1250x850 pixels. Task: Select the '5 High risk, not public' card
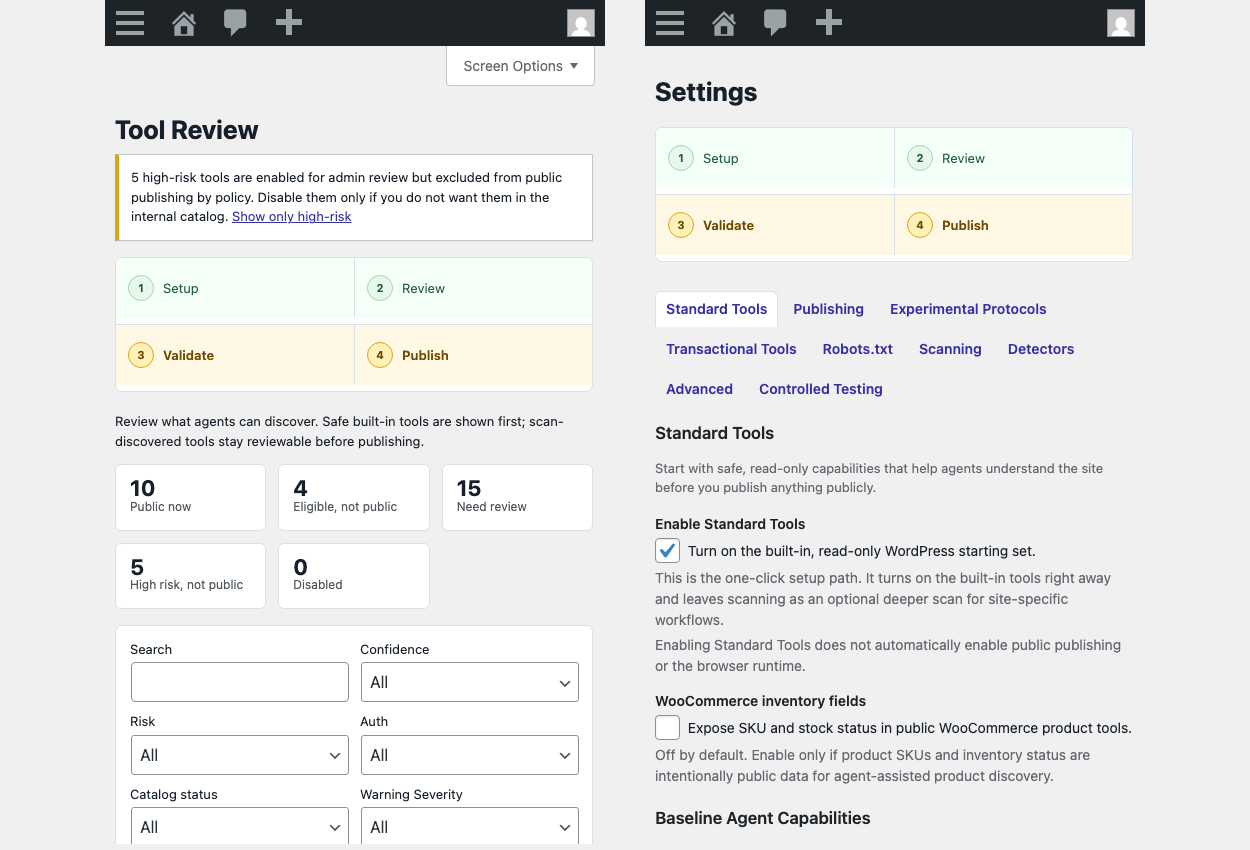[x=191, y=576]
